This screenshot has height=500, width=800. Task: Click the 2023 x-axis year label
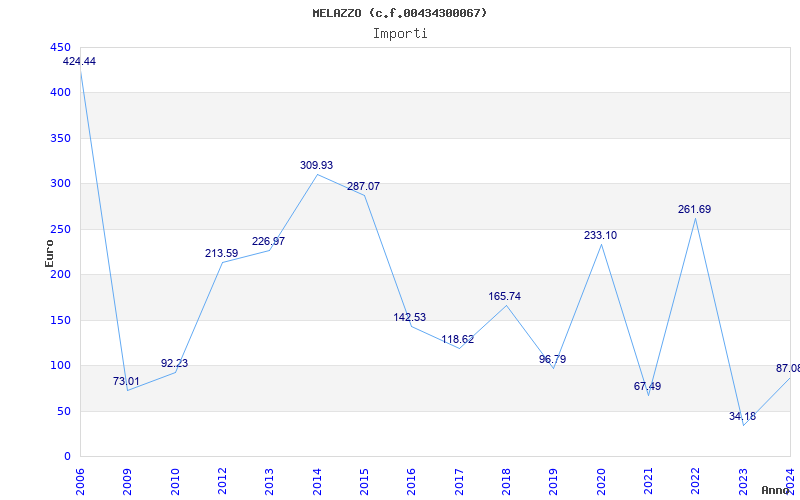(743, 481)
